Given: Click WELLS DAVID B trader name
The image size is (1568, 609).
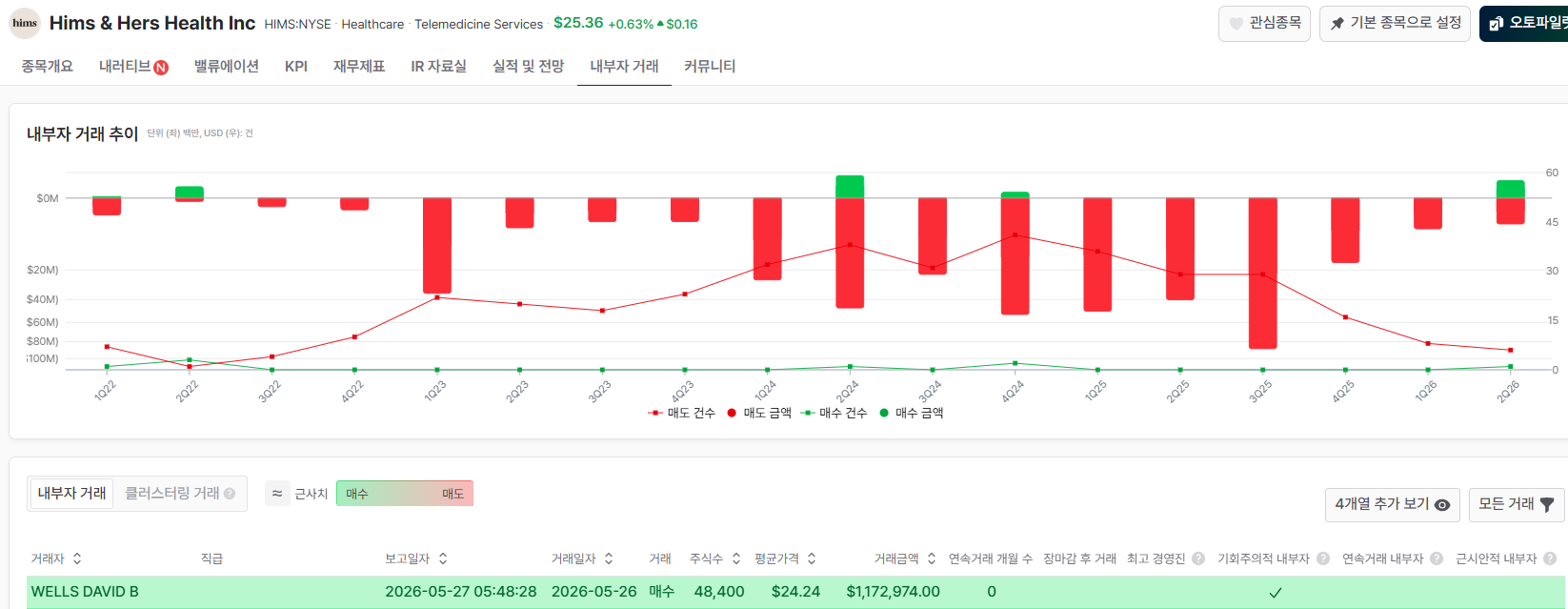Looking at the screenshot, I should (85, 592).
